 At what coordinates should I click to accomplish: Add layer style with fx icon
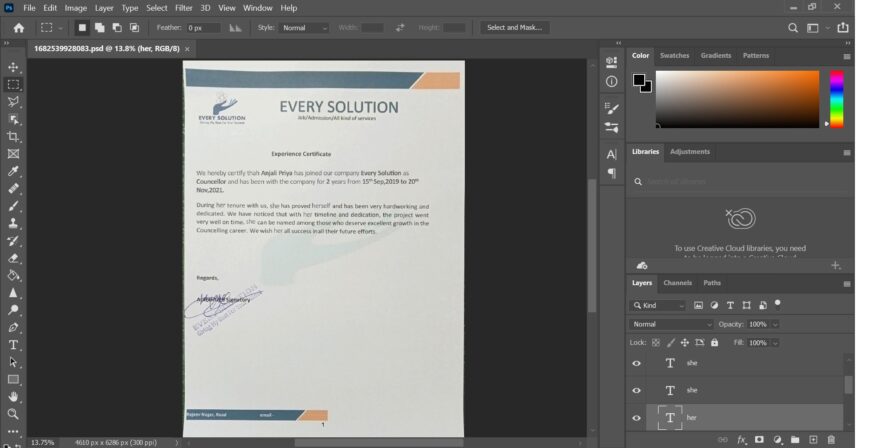click(742, 440)
